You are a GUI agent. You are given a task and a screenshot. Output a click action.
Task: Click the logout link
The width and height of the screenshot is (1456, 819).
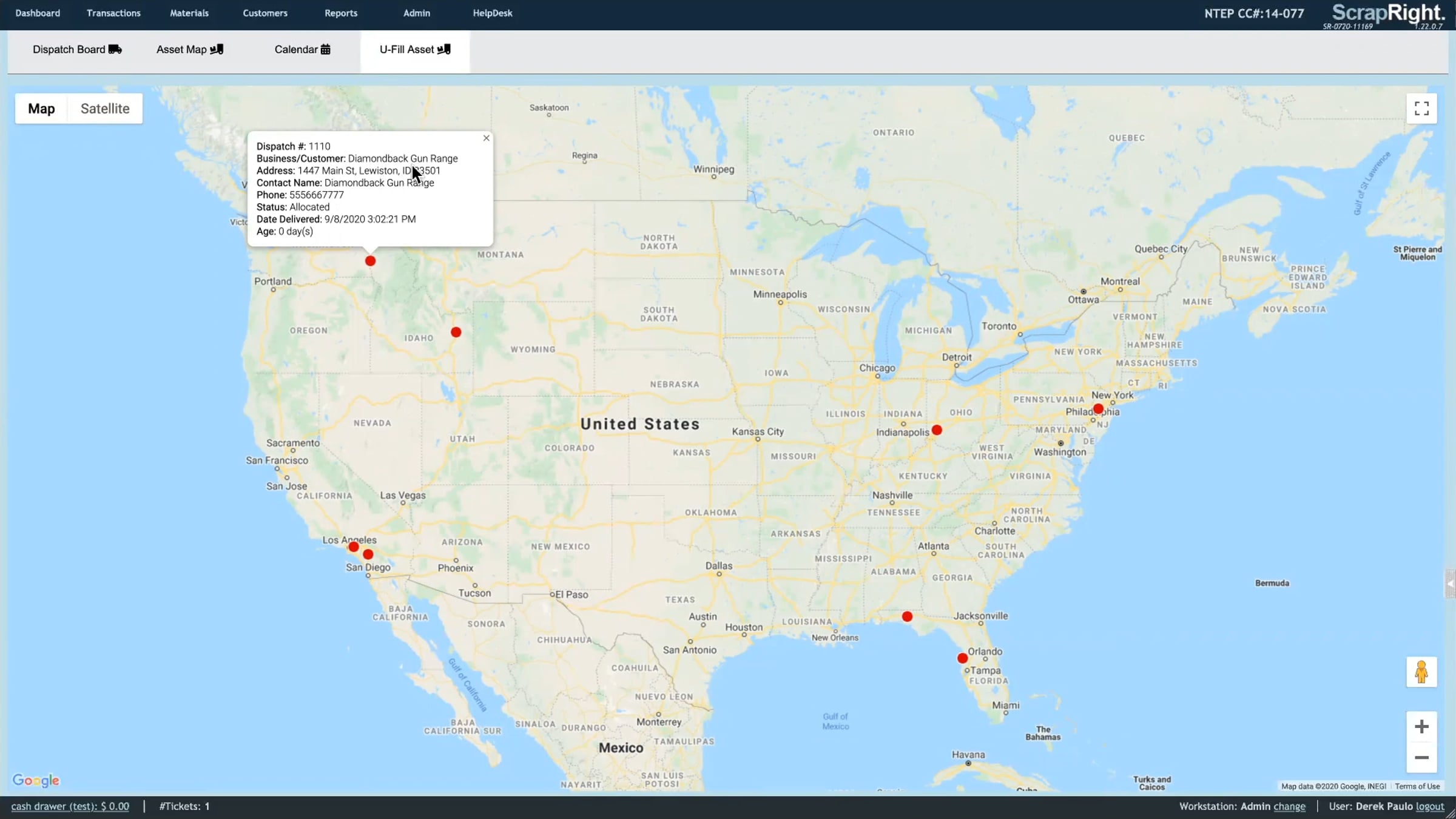click(x=1430, y=806)
